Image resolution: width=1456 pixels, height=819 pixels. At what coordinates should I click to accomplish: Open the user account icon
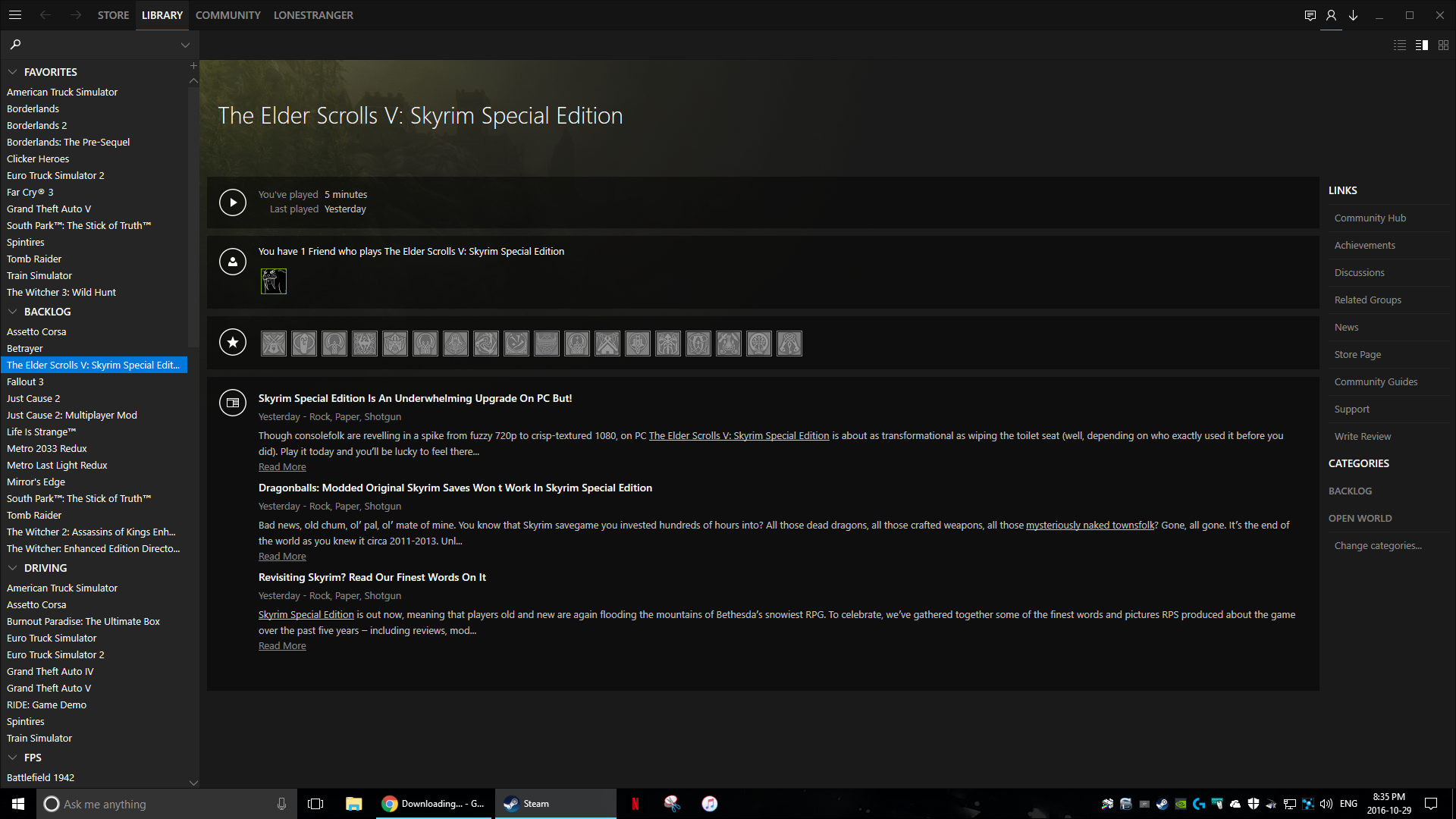click(x=1331, y=15)
